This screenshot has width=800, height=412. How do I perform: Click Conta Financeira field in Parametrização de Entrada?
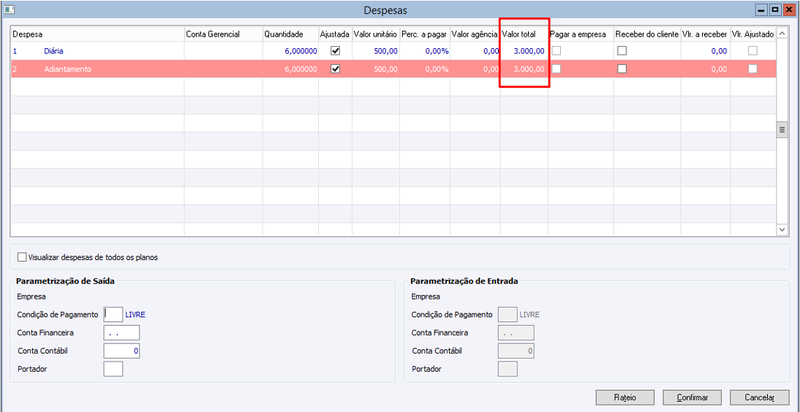pyautogui.click(x=516, y=332)
